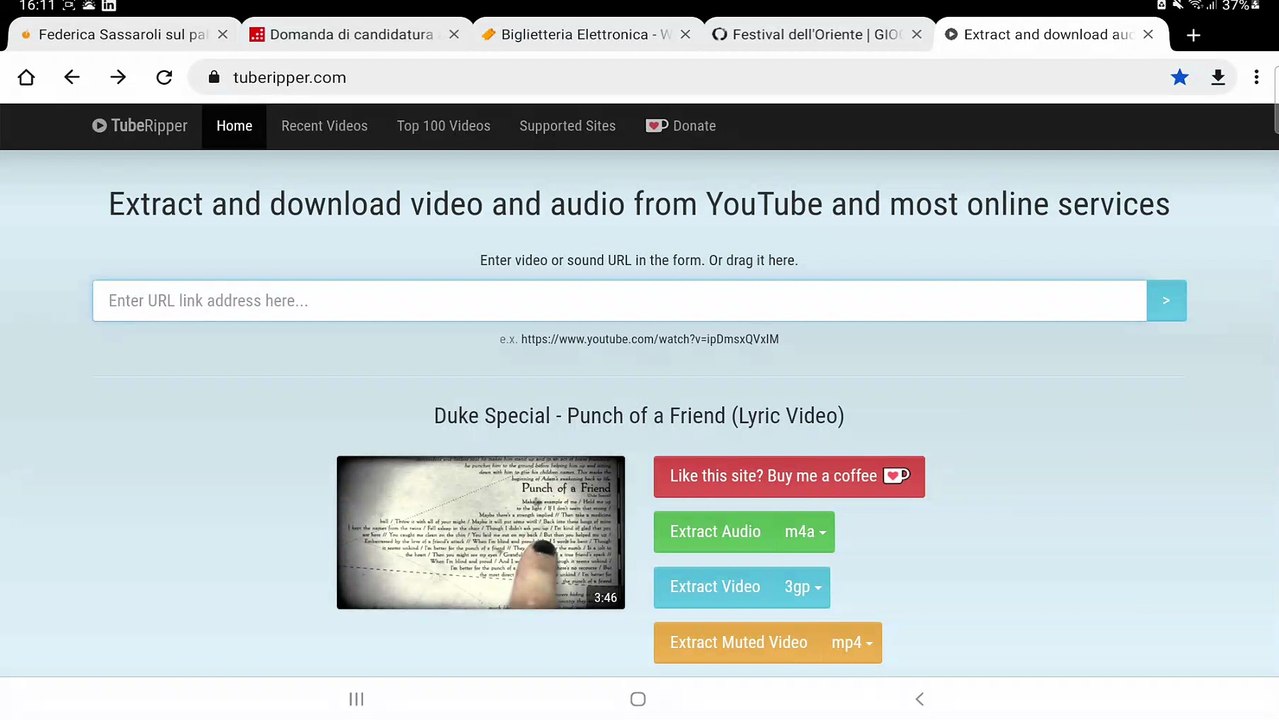Image resolution: width=1279 pixels, height=720 pixels.
Task: Open the 3gp video format dropdown
Action: pyautogui.click(x=803, y=587)
